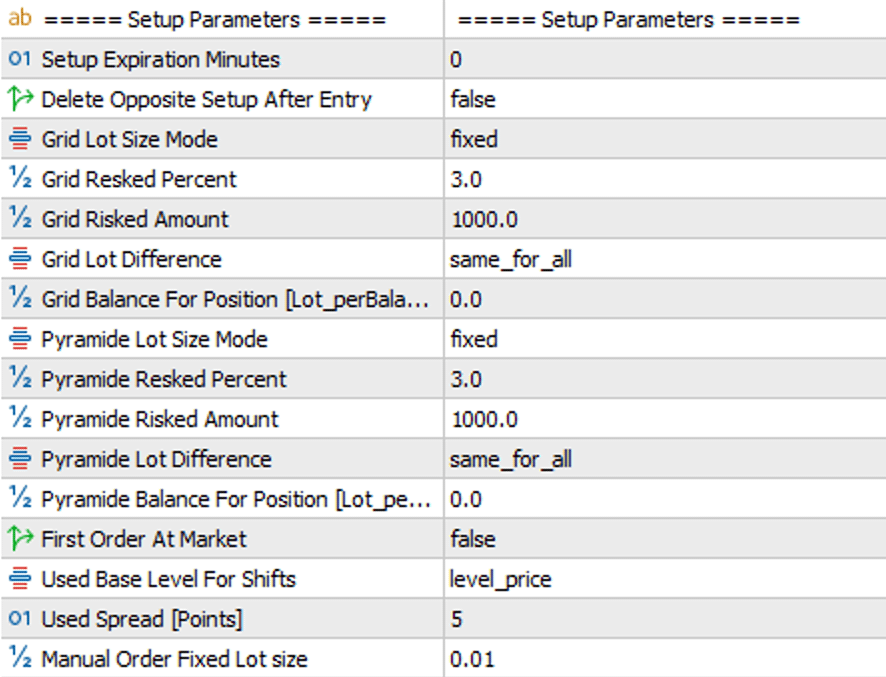Screen dimensions: 886x677
Task: Click the integer icon beside Setup Expiration Minutes
Action: 20,60
